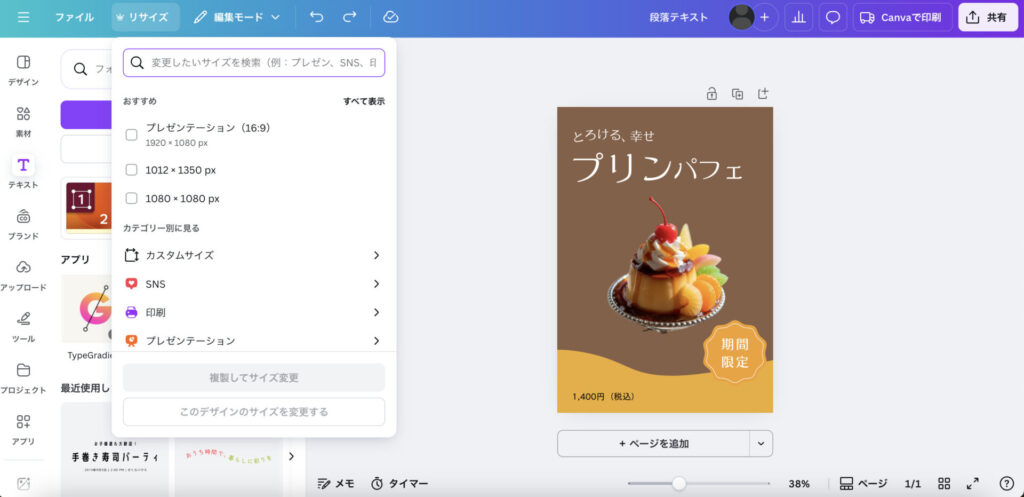Image resolution: width=1024 pixels, height=497 pixels.
Task: Click このデザインのサイズを変更する button
Action: click(254, 412)
